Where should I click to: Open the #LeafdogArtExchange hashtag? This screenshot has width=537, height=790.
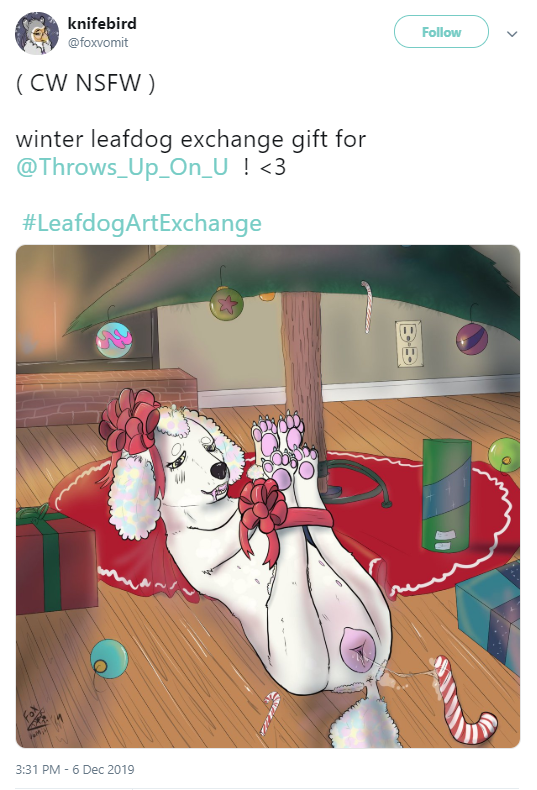pos(142,223)
